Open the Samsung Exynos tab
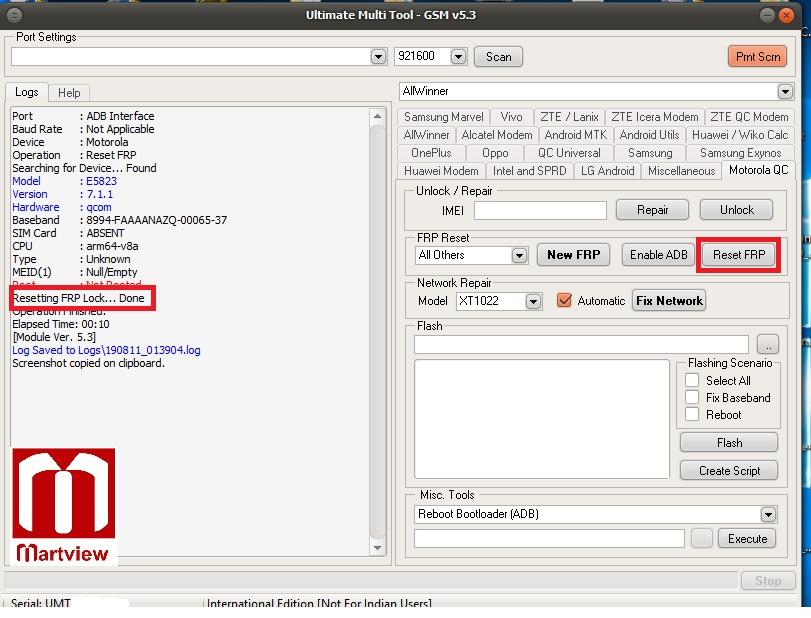The image size is (811, 618). [740, 153]
